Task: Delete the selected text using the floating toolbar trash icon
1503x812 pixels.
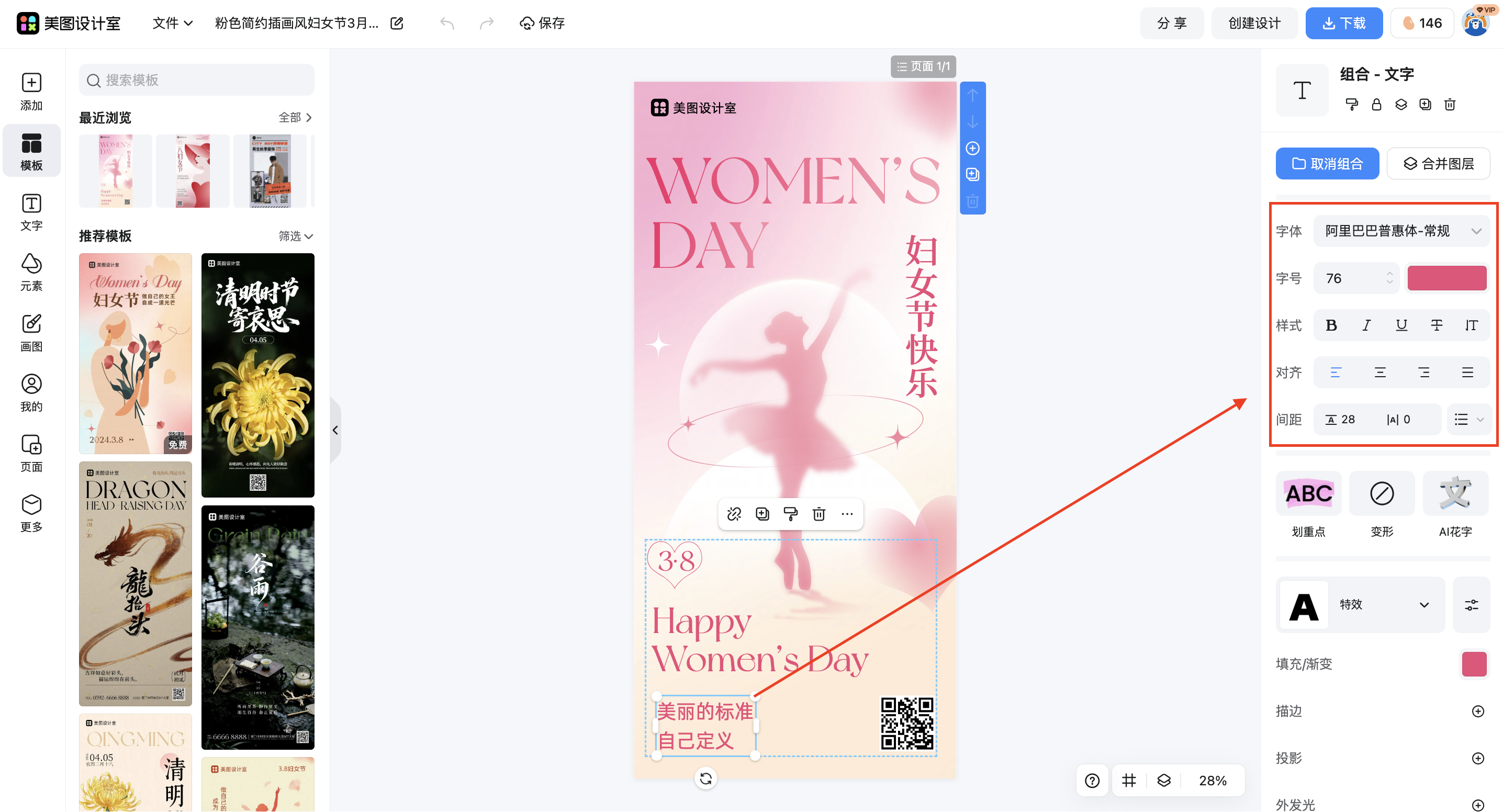Action: (x=818, y=514)
